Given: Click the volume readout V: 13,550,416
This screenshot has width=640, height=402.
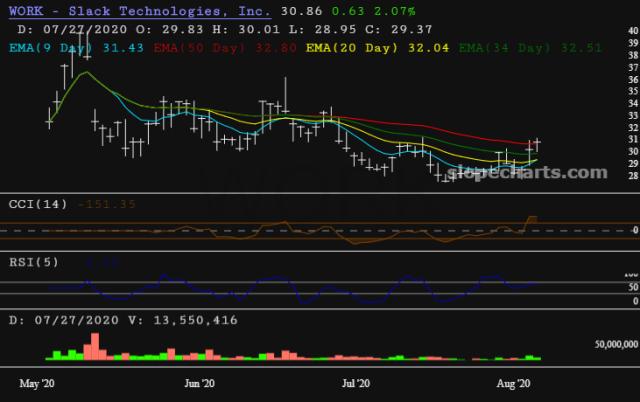Looking at the screenshot, I should click(183, 320).
